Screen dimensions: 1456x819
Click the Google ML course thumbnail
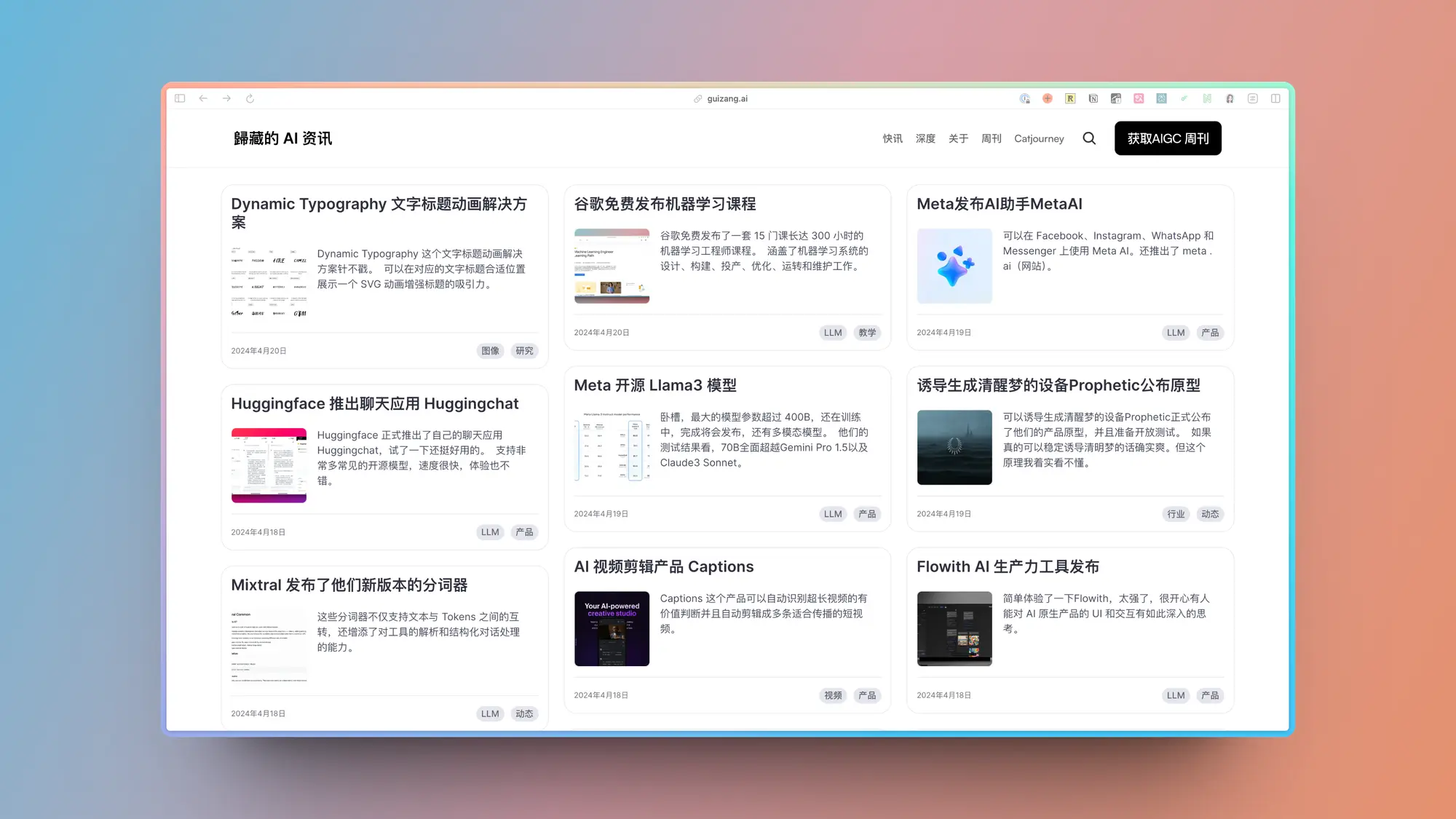coord(612,266)
